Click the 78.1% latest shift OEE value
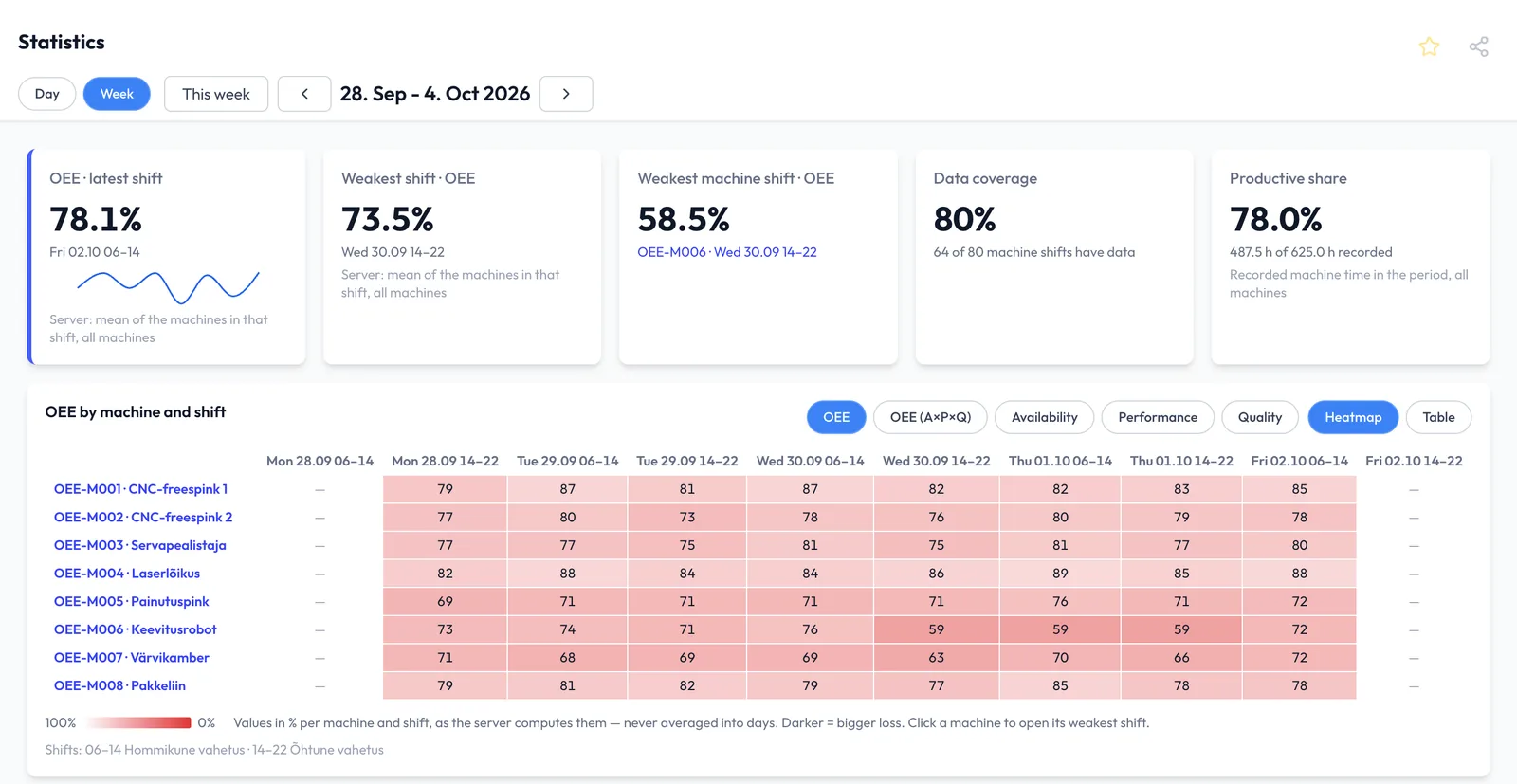This screenshot has height=784, width=1517. (96, 220)
